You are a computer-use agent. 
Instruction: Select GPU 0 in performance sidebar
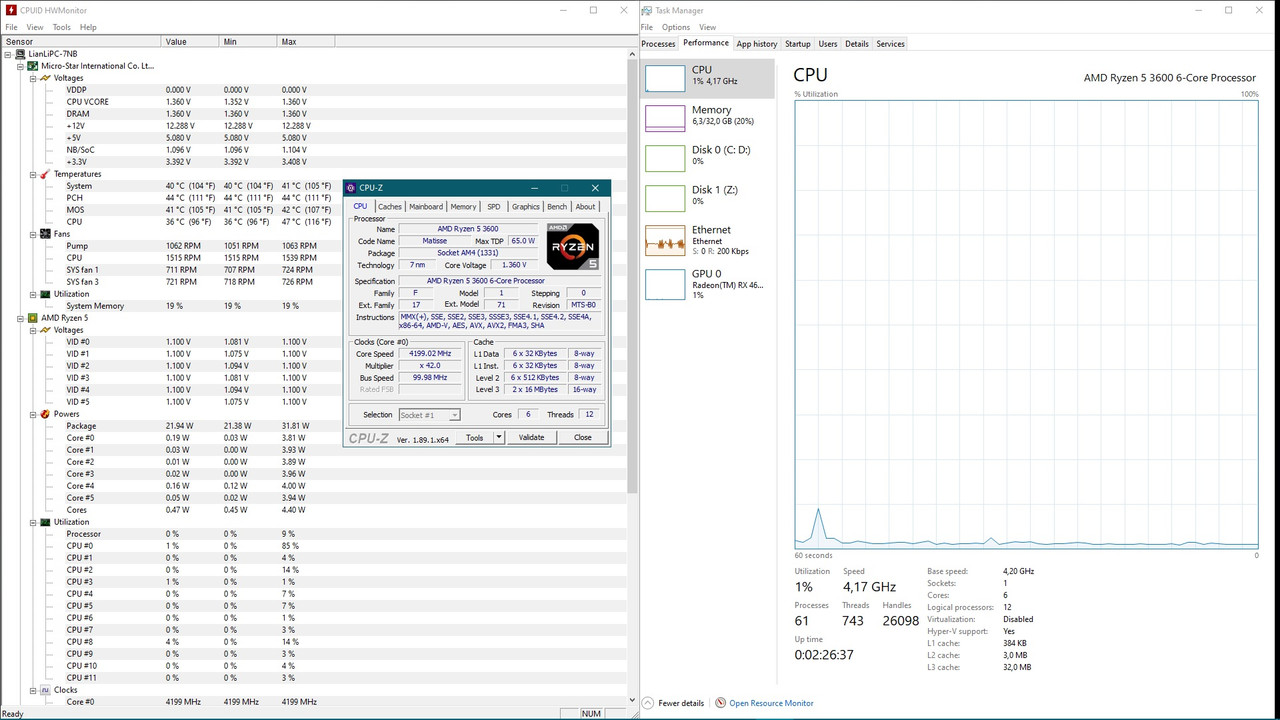click(708, 283)
